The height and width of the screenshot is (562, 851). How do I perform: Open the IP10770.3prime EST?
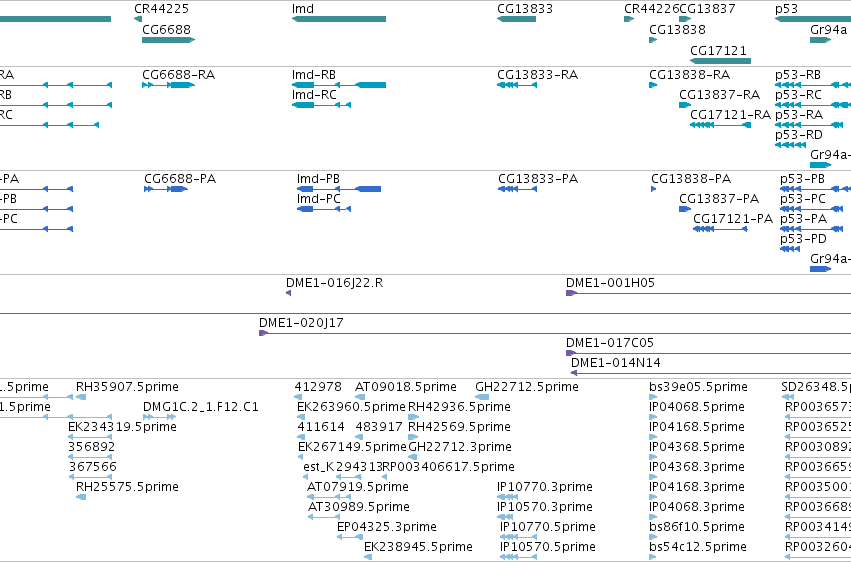click(507, 497)
